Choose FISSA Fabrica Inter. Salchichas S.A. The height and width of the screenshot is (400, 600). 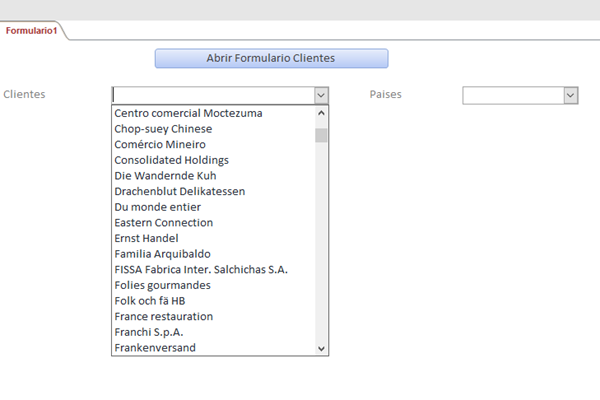pyautogui.click(x=201, y=269)
